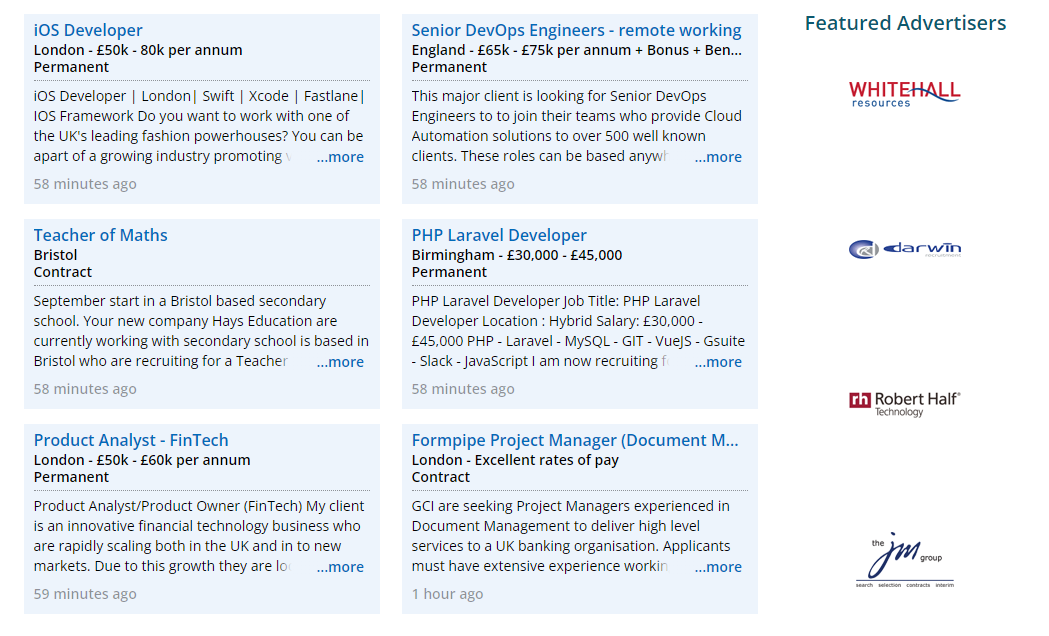Image resolution: width=1049 pixels, height=636 pixels.
Task: Open the Formpipe Project Manager job
Action: (x=574, y=440)
